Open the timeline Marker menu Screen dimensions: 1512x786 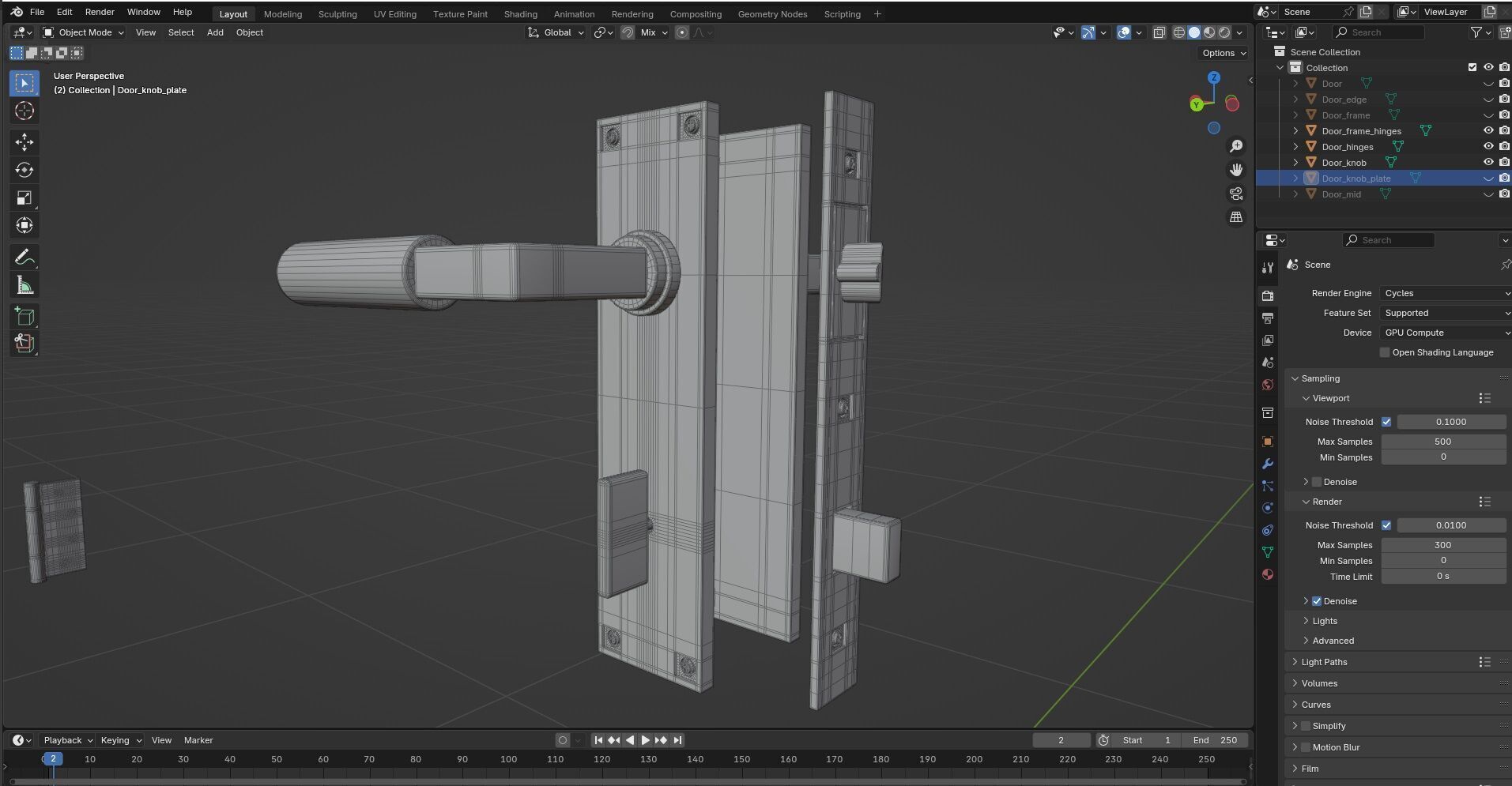pos(198,740)
